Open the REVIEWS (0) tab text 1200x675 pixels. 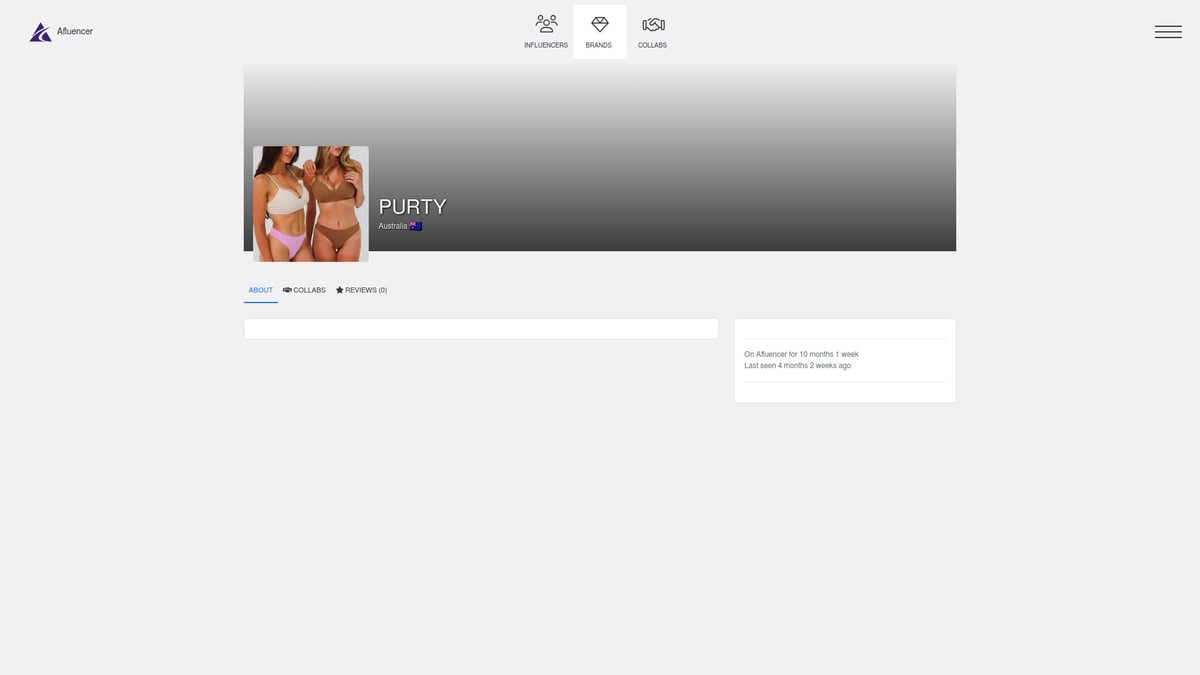(x=366, y=290)
